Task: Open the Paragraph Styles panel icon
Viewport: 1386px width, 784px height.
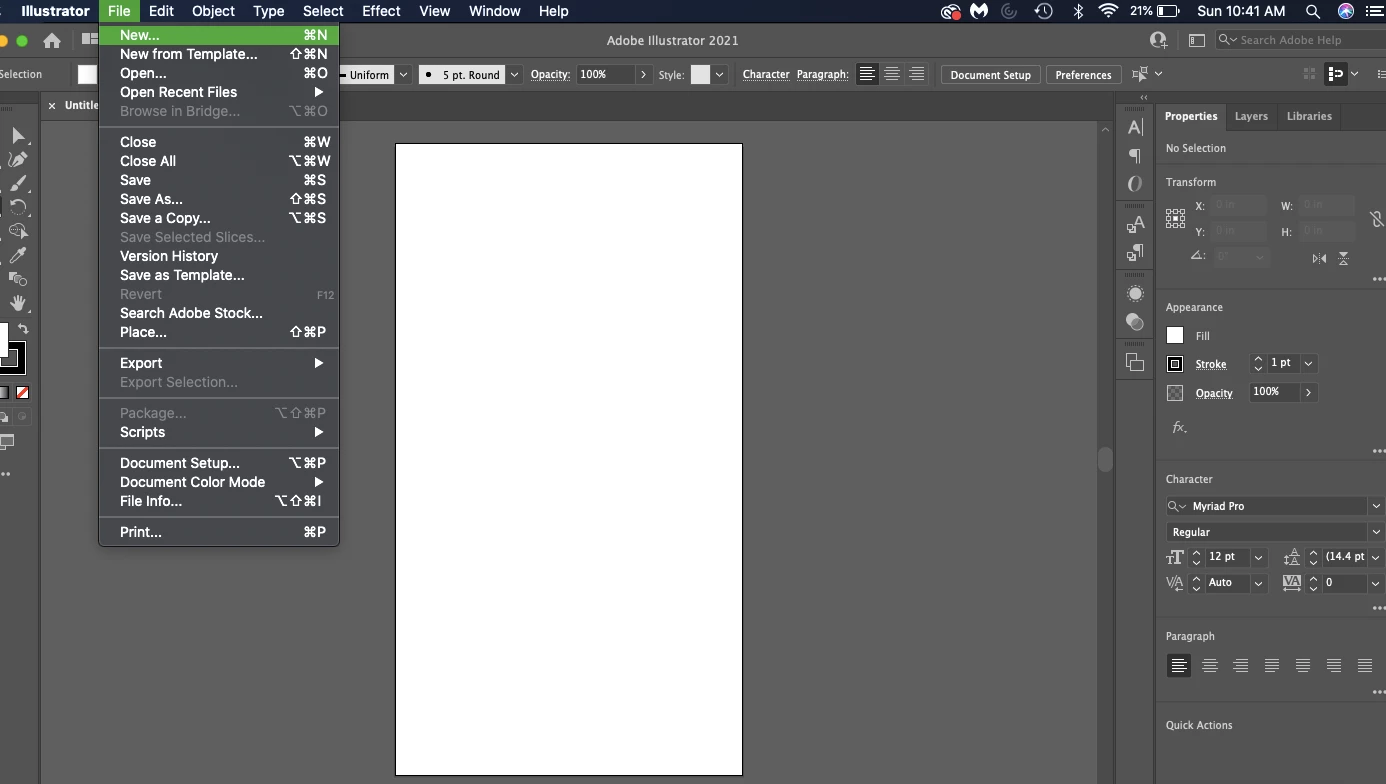Action: [1135, 253]
